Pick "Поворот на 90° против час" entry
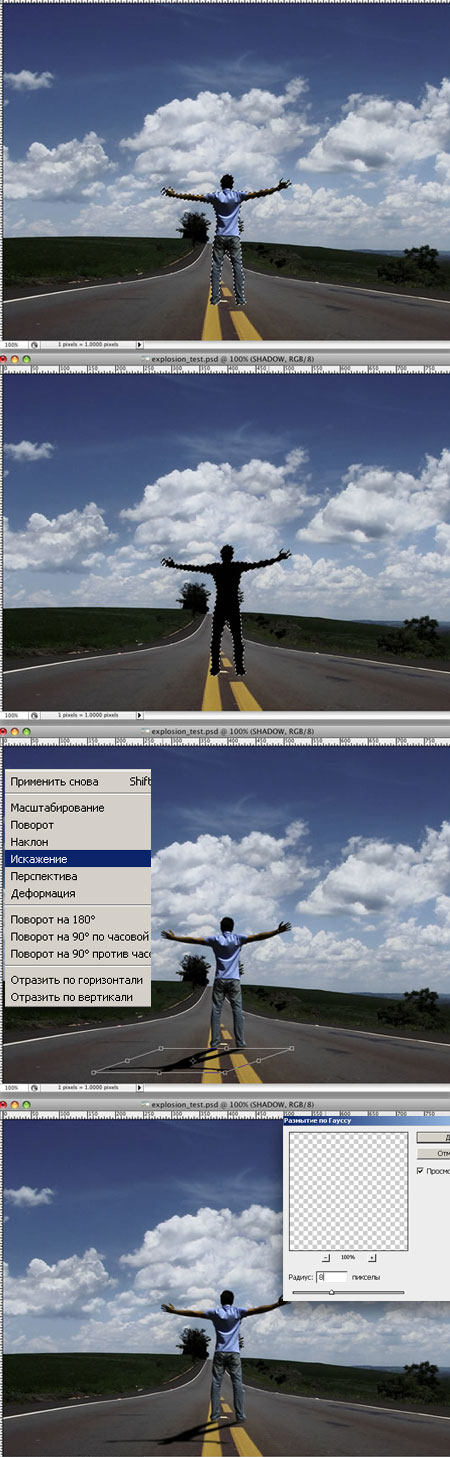The width and height of the screenshot is (450, 1457). [76, 954]
